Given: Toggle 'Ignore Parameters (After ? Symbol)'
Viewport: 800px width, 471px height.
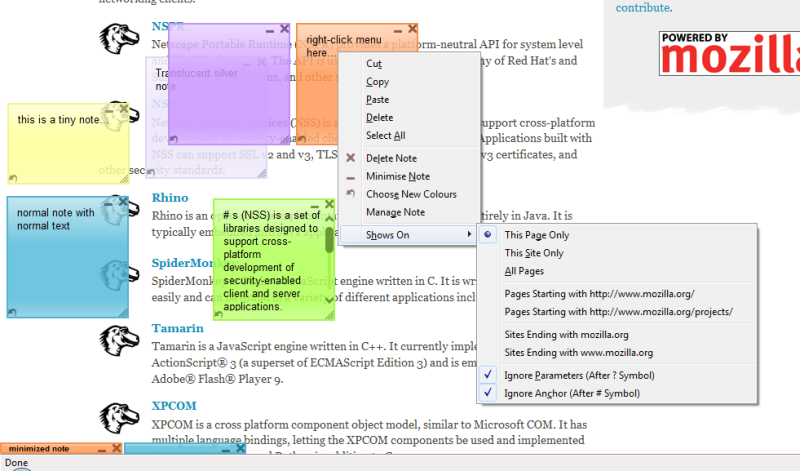Looking at the screenshot, I should coord(617,376).
